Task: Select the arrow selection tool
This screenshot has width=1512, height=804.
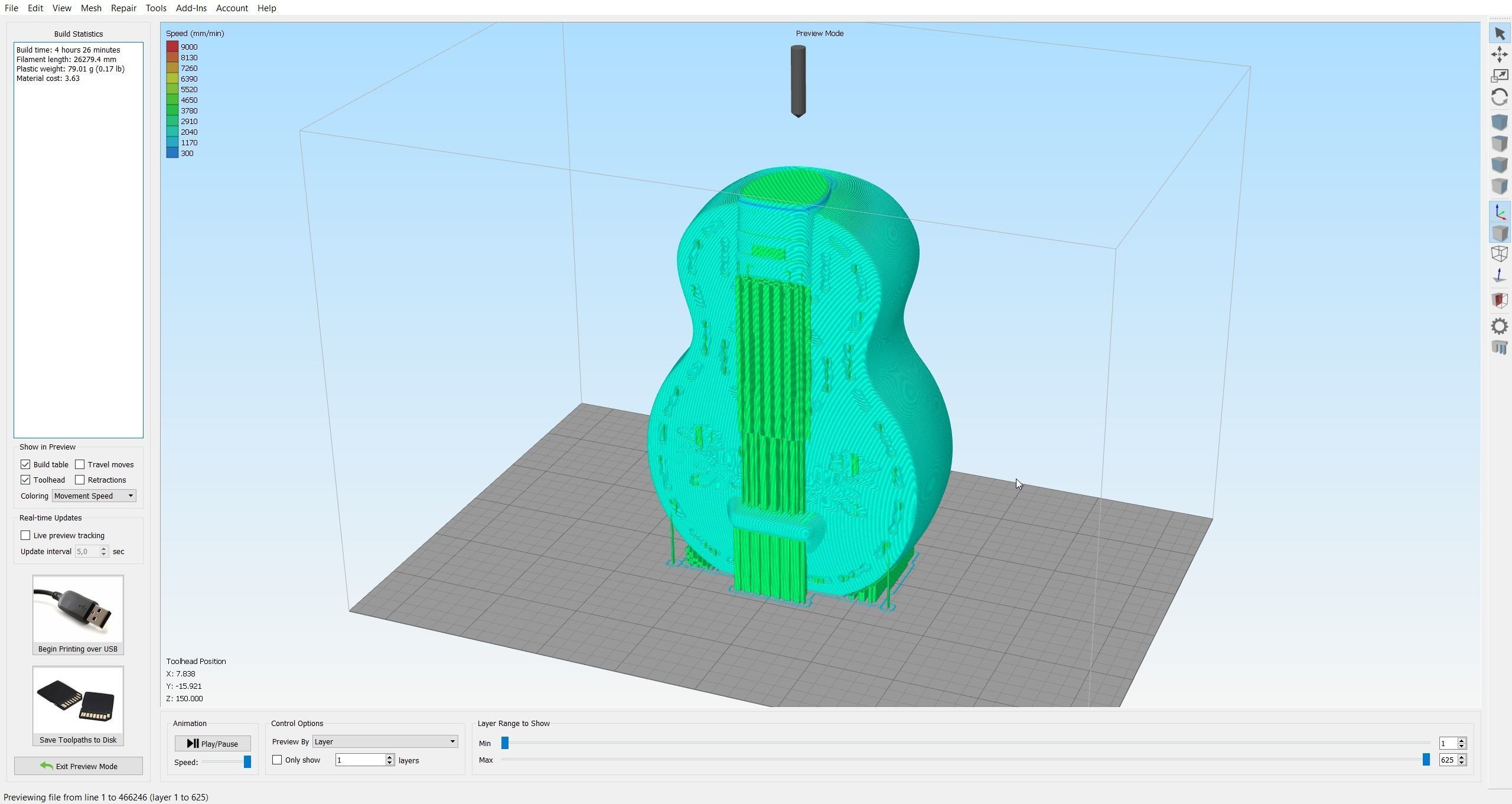Action: click(1499, 34)
